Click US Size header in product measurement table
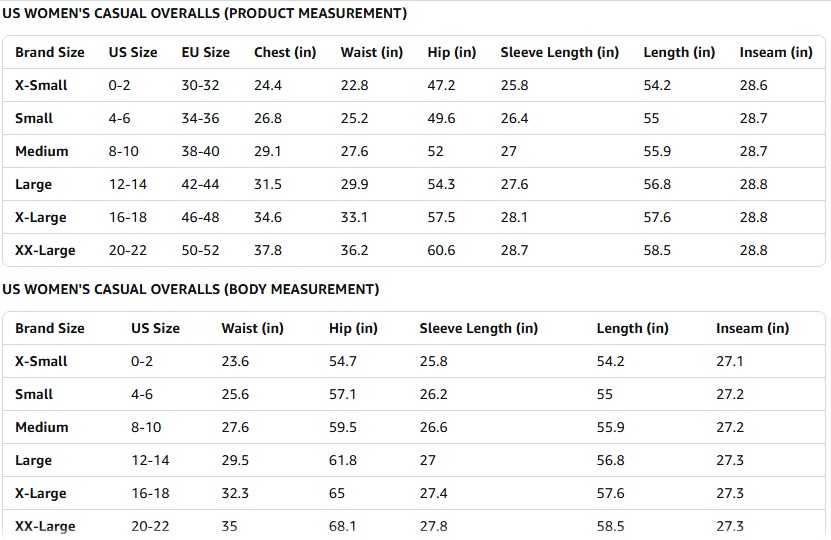The width and height of the screenshot is (831, 540). coord(133,52)
